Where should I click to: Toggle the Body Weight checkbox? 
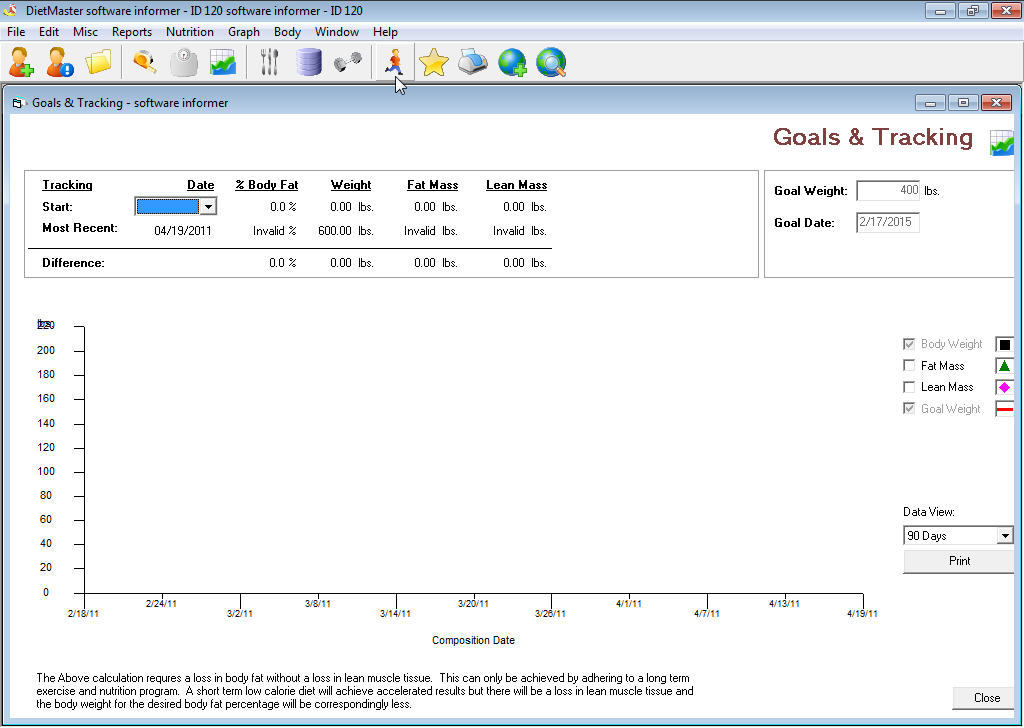point(909,343)
